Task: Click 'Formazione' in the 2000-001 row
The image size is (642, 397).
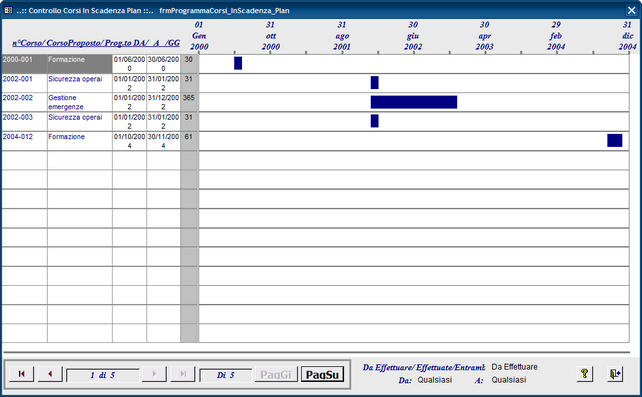Action: (66, 59)
